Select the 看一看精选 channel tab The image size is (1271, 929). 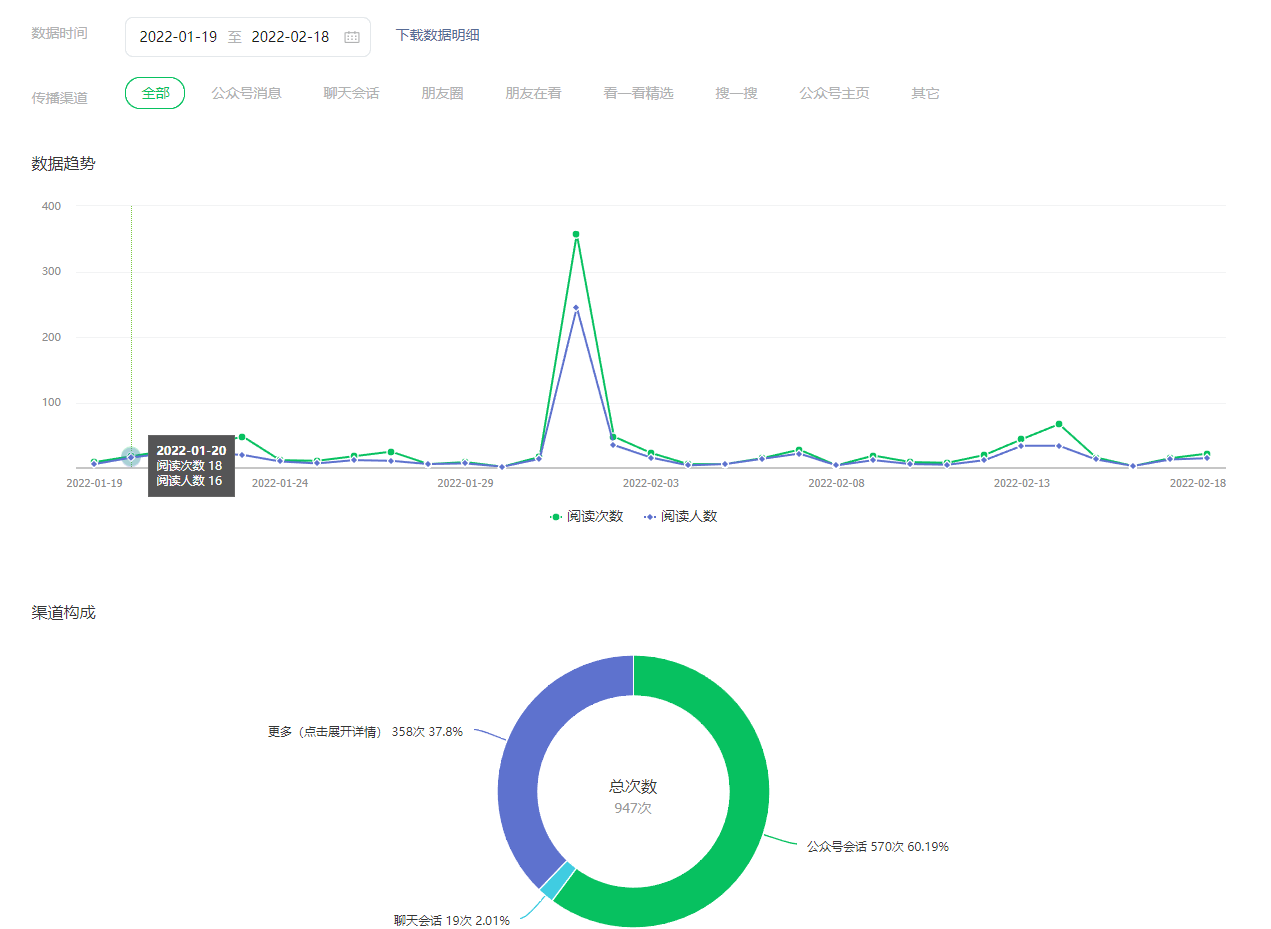[638, 93]
